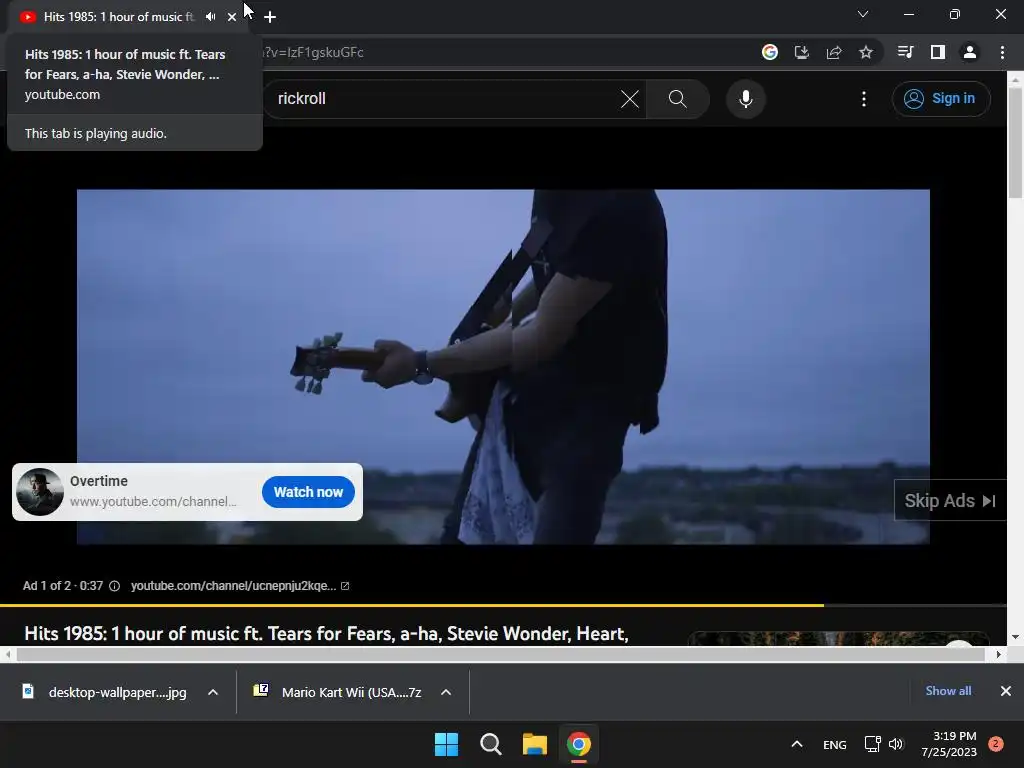Click the install app icon in address bar
Image resolution: width=1024 pixels, height=768 pixels.
tap(802, 52)
